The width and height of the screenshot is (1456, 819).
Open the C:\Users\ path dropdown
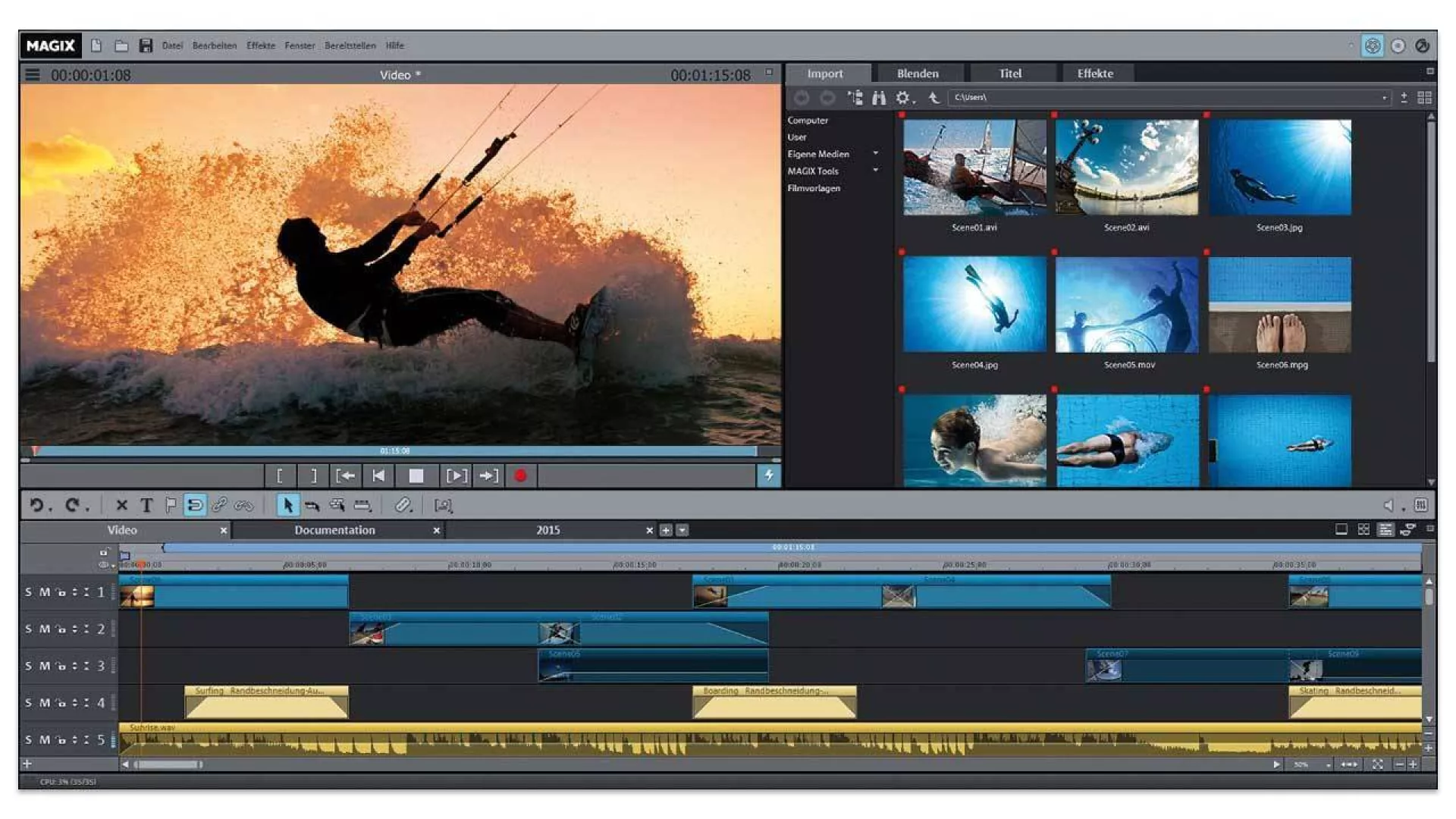(x=1384, y=98)
